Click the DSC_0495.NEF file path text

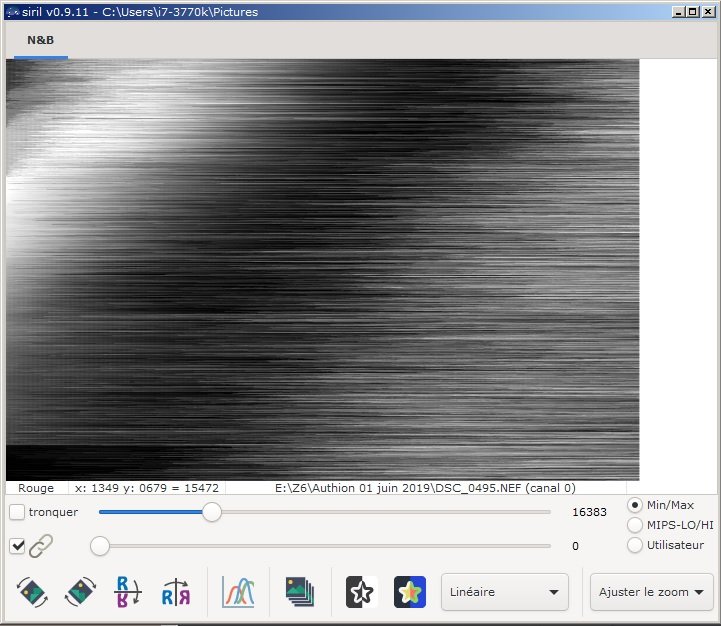(x=425, y=488)
